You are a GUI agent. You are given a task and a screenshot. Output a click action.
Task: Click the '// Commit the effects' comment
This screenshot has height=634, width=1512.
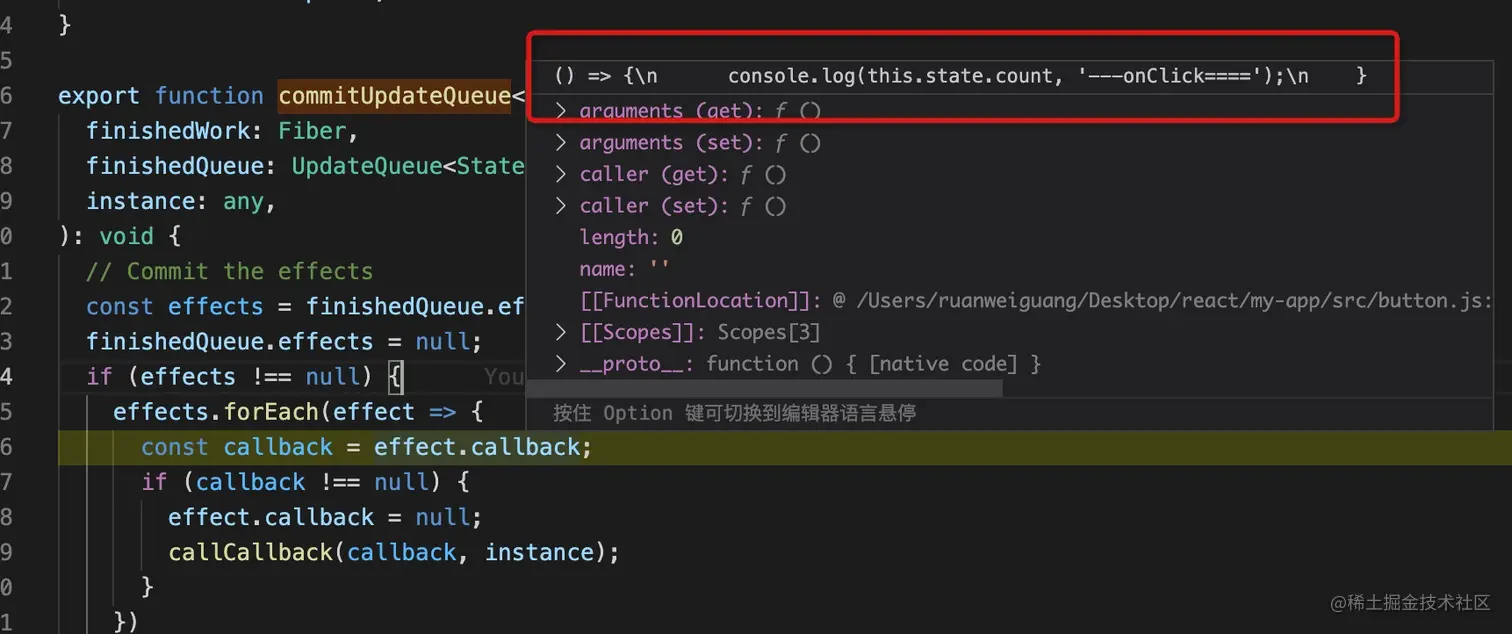(229, 271)
